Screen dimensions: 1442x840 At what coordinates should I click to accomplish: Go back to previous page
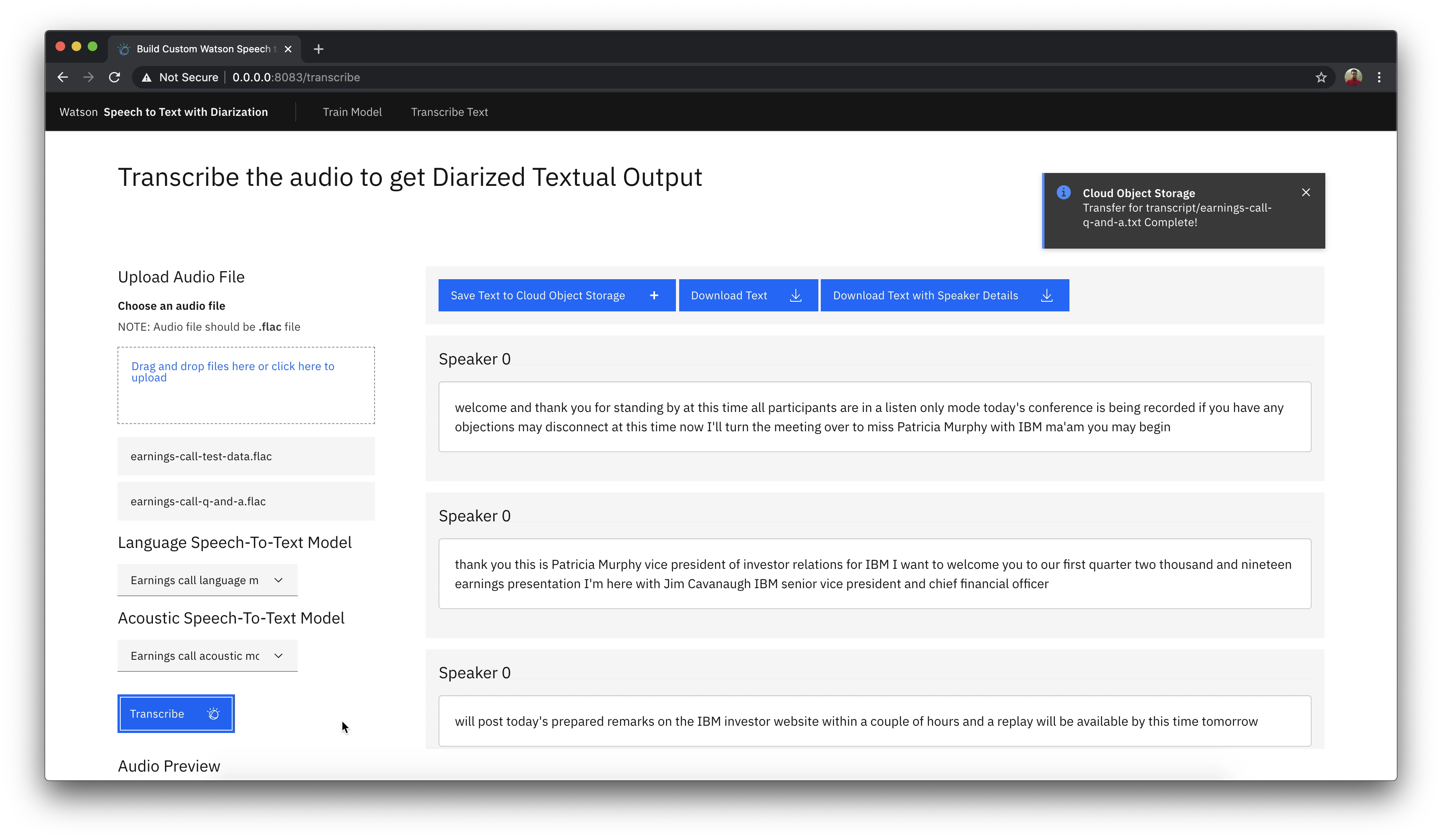click(x=62, y=77)
